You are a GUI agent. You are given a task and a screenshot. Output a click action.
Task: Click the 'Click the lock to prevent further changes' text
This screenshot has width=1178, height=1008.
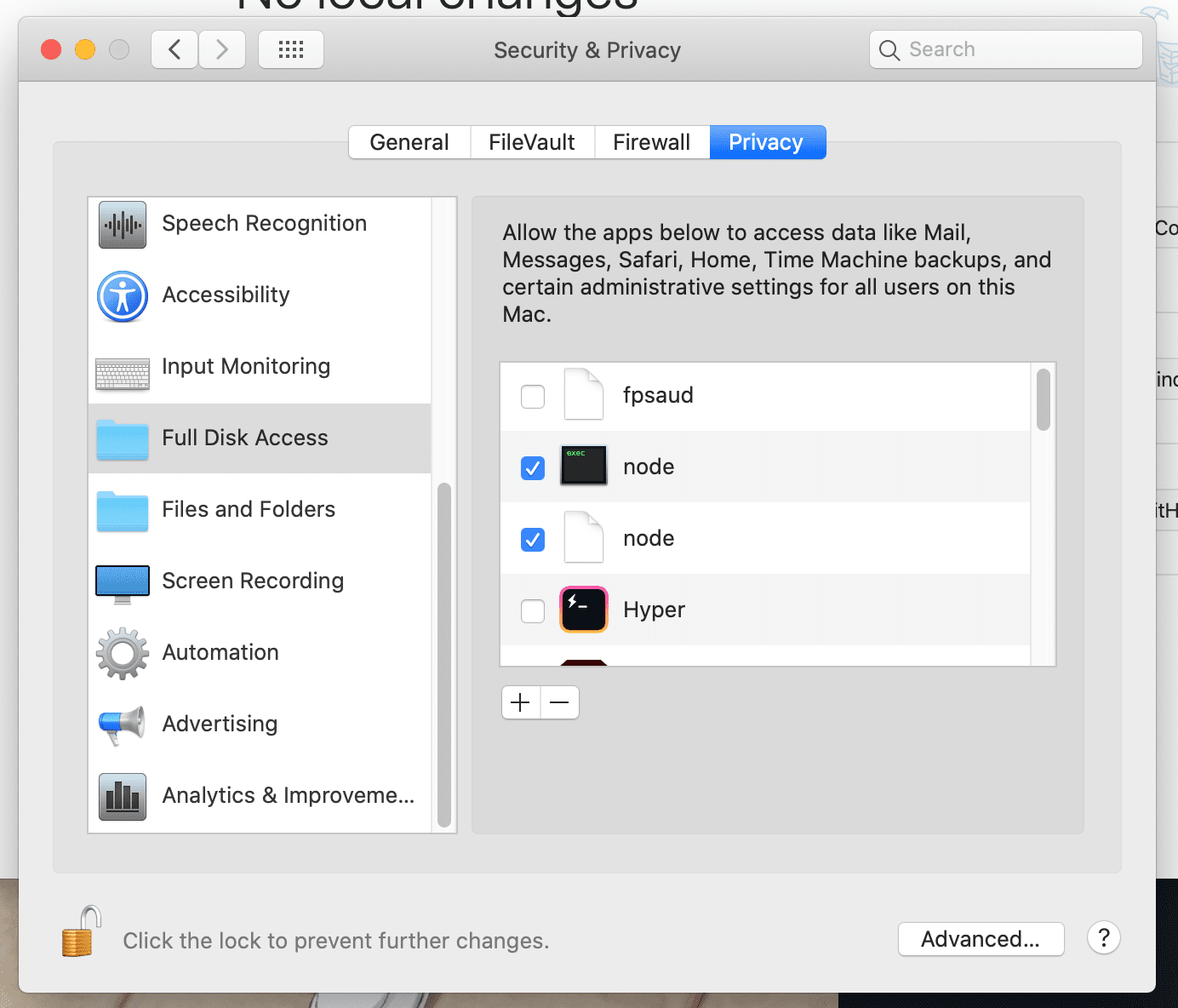coord(336,941)
